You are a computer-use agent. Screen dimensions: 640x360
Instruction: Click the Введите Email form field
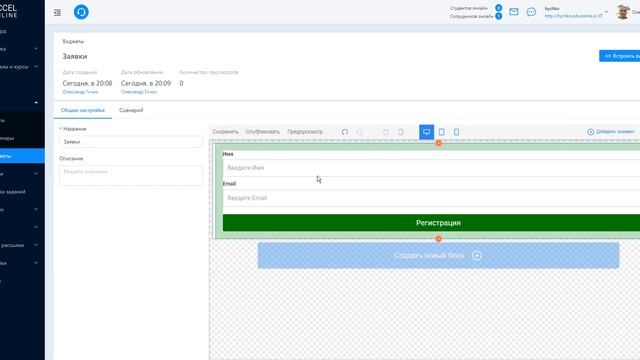[431, 198]
